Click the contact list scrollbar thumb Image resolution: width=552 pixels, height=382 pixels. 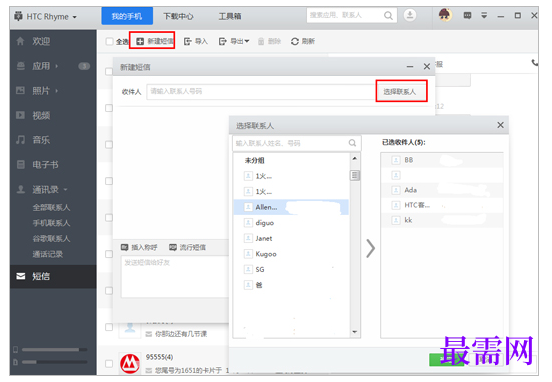point(355,175)
